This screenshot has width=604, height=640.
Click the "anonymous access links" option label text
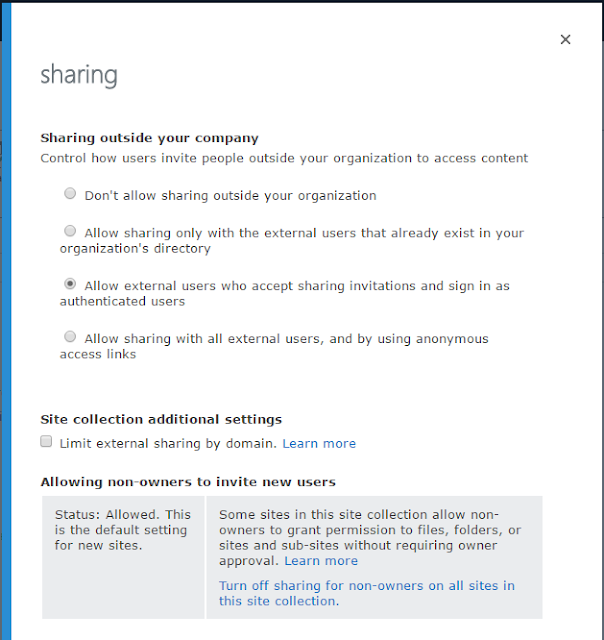click(274, 346)
